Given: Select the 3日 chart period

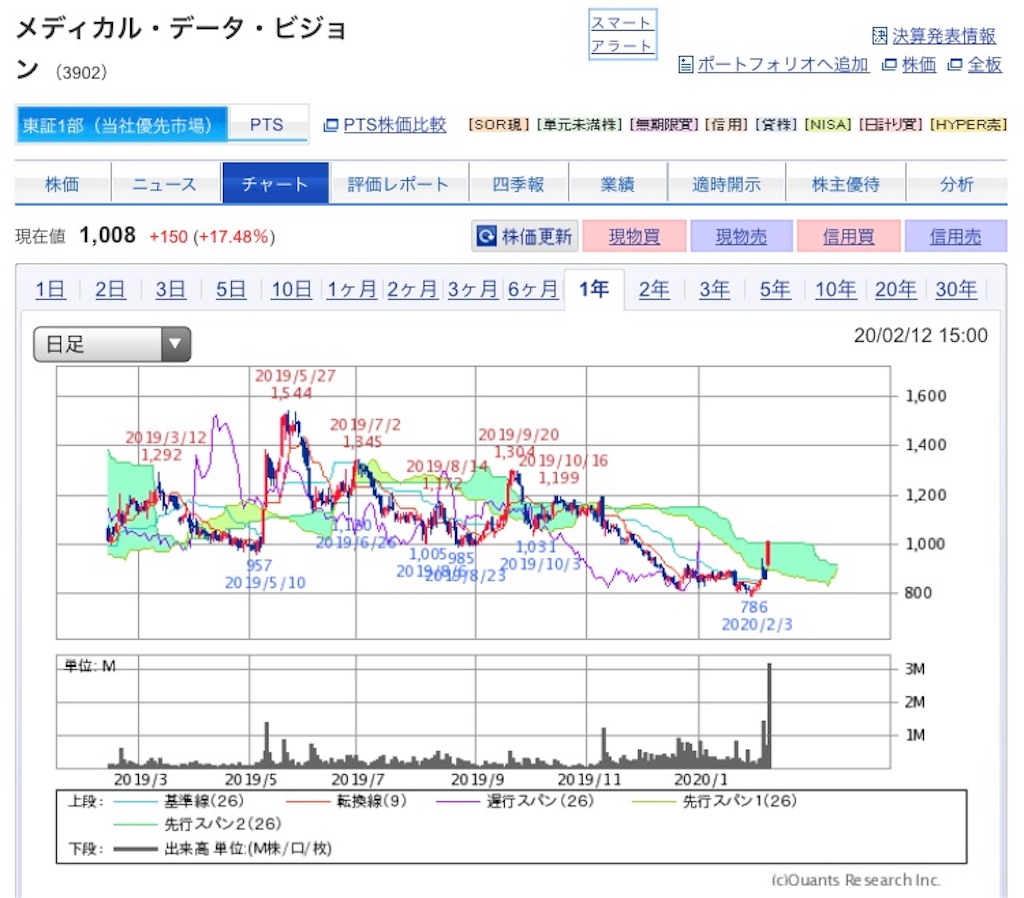Looking at the screenshot, I should point(171,289).
